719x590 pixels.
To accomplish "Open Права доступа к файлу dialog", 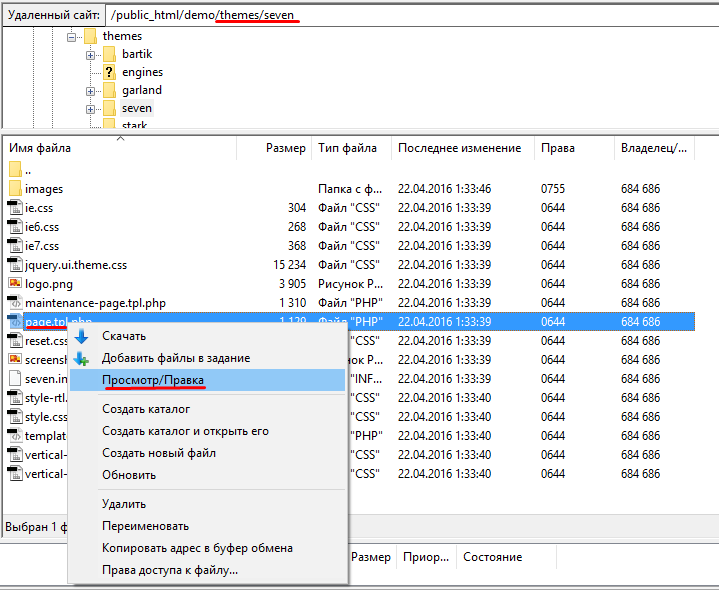I will click(207, 570).
